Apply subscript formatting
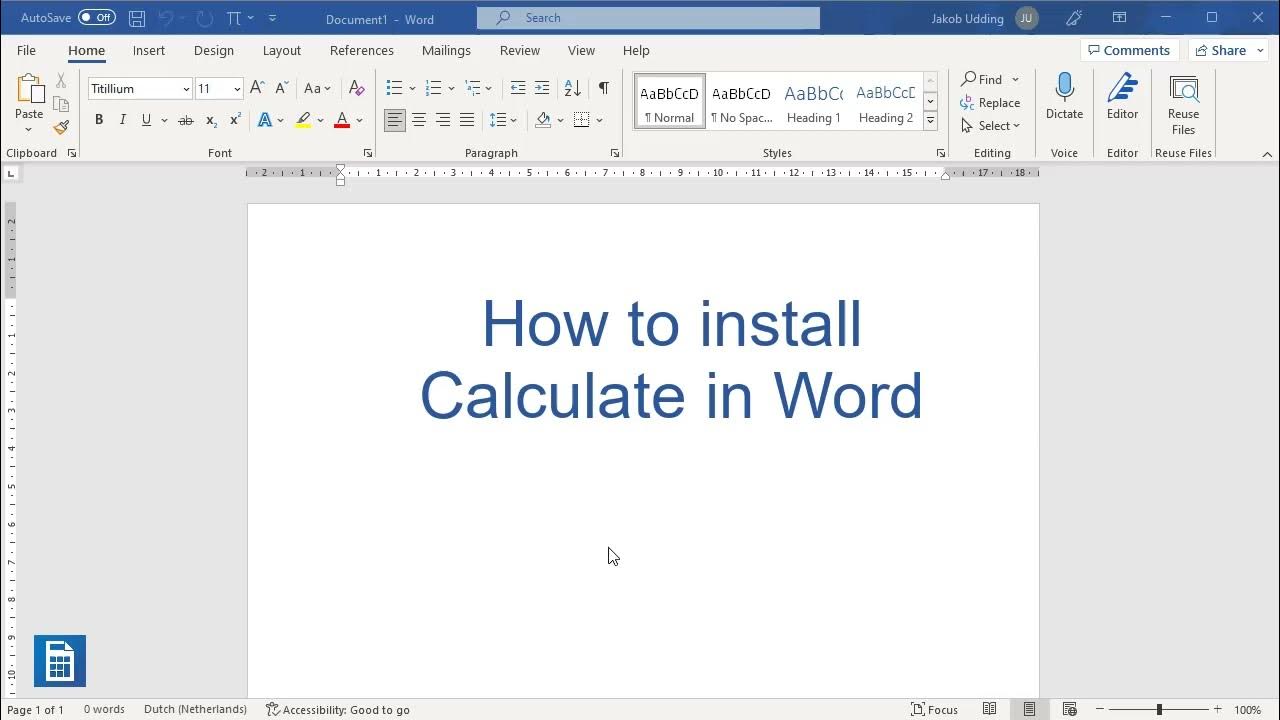 tap(211, 120)
